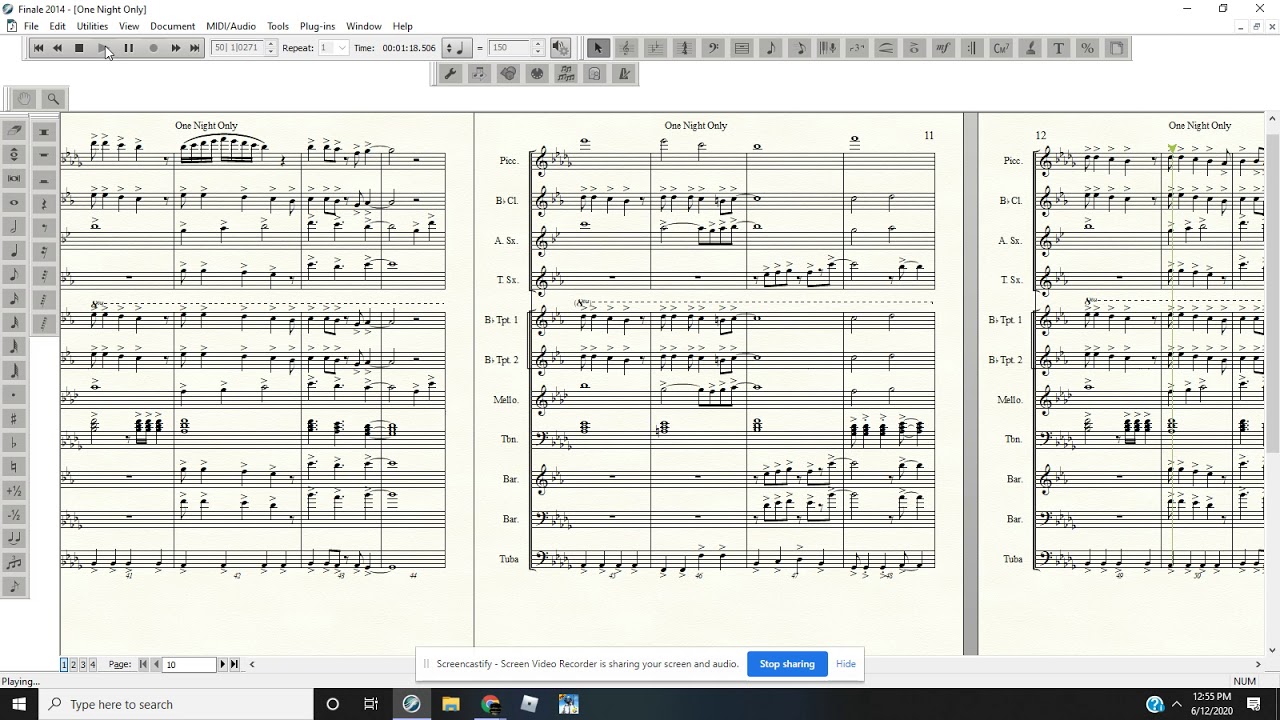The image size is (1280, 720).
Task: Rewind playback to beginning
Action: pos(38,48)
